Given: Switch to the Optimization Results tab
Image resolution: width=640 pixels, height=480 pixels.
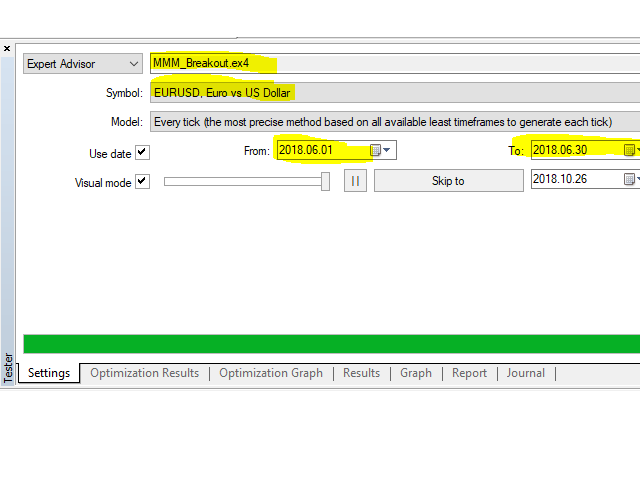Looking at the screenshot, I should tap(144, 373).
